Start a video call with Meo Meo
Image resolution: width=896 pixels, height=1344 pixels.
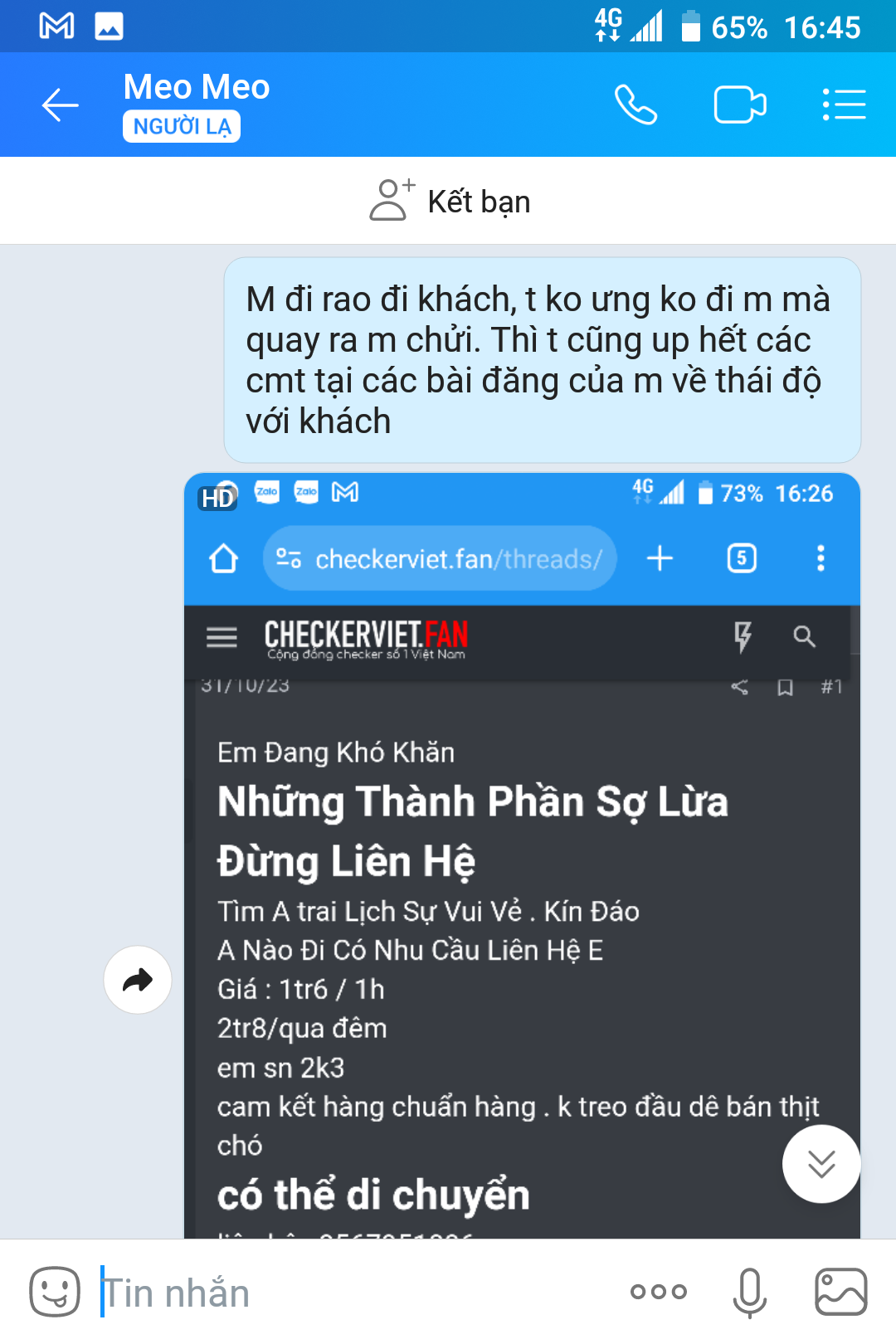pos(740,105)
